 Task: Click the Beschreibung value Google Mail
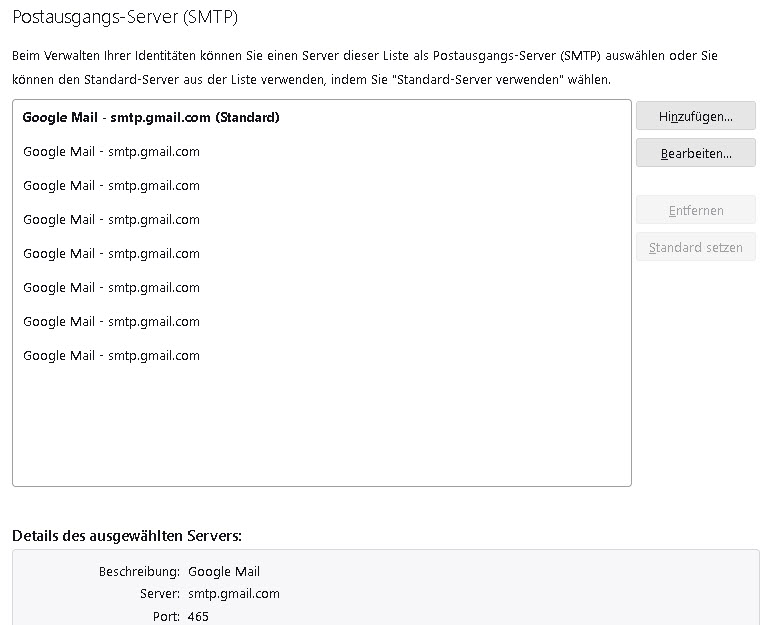pos(224,571)
